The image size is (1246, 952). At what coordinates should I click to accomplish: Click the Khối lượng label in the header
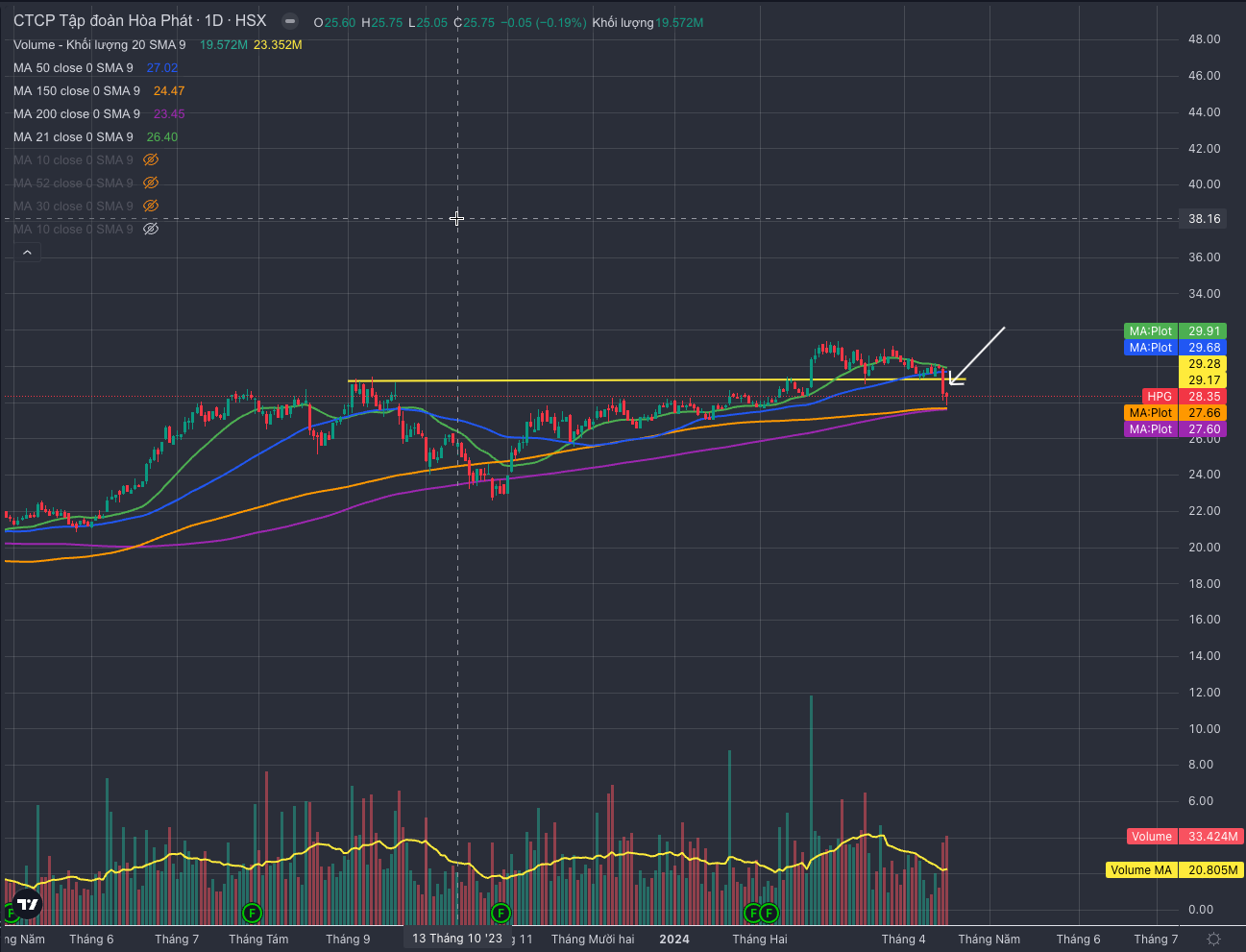[x=623, y=22]
